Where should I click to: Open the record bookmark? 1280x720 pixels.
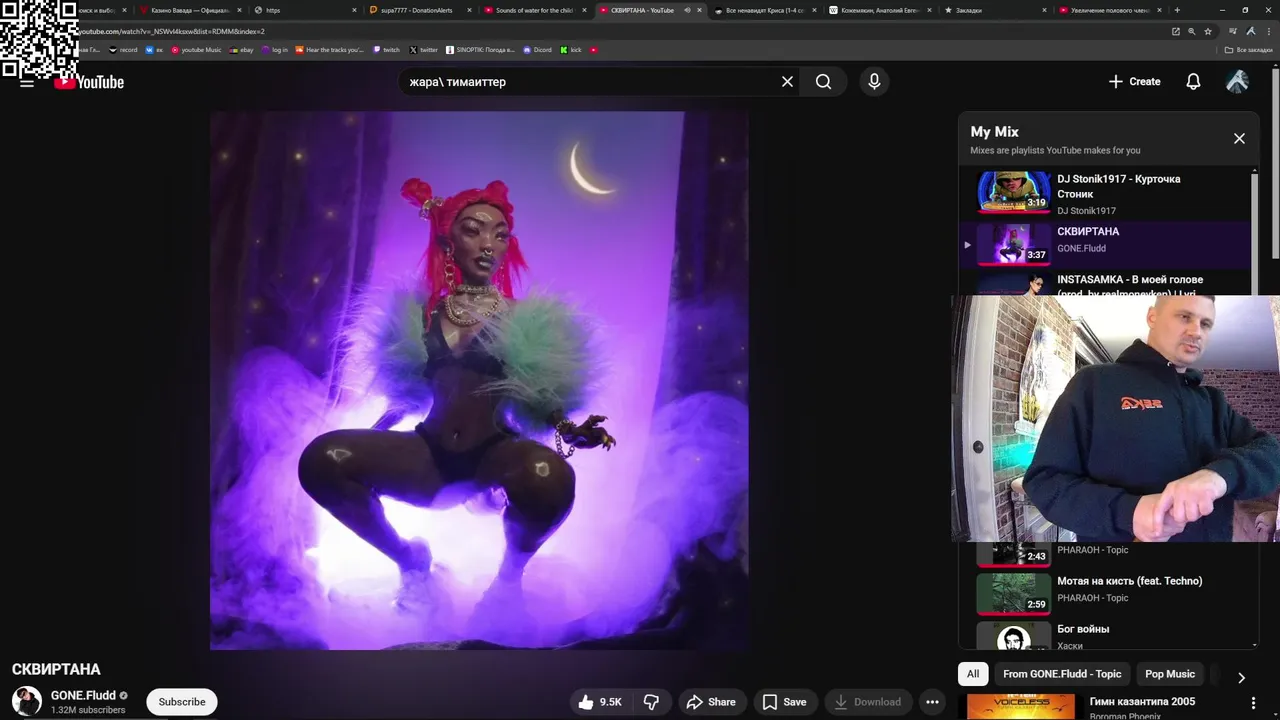pyautogui.click(x=123, y=49)
